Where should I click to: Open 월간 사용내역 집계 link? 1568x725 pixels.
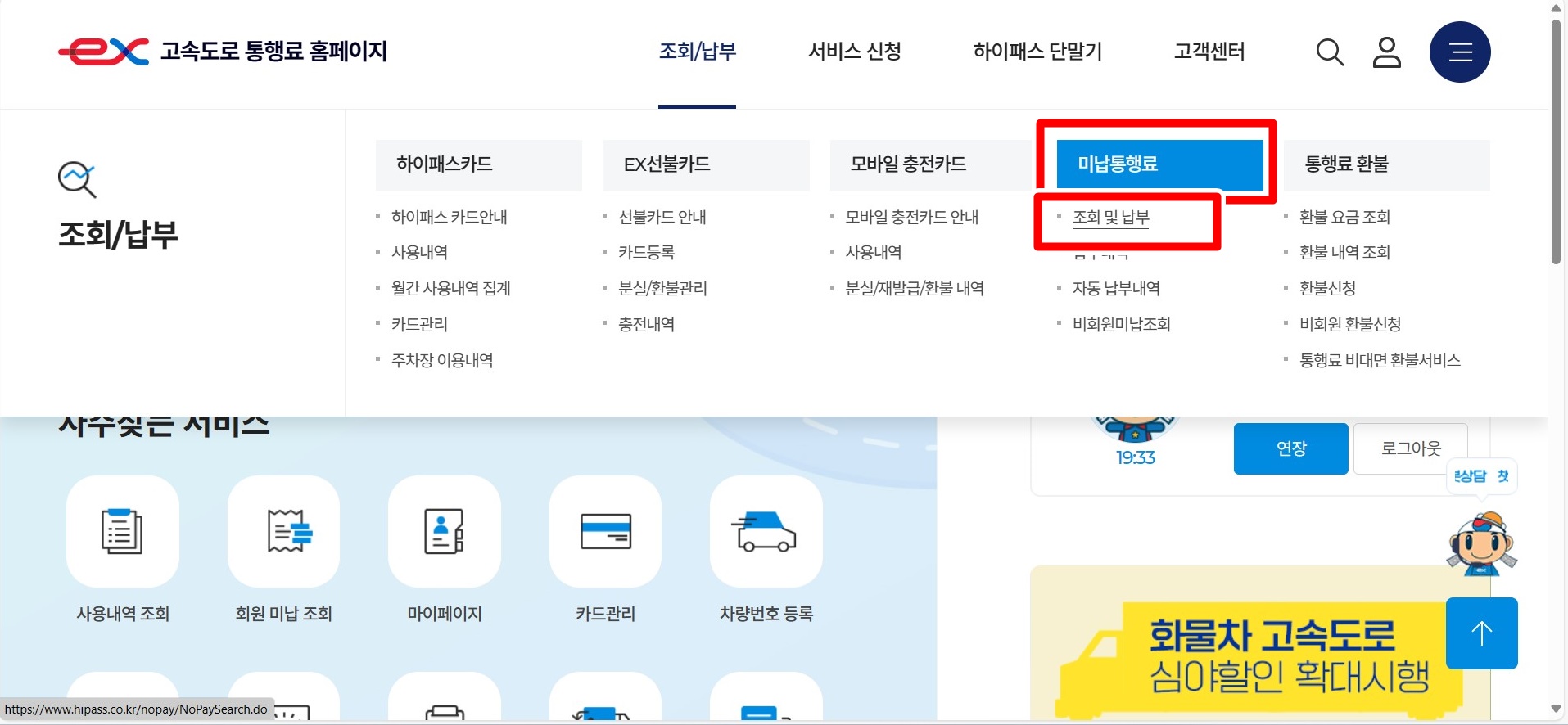451,289
